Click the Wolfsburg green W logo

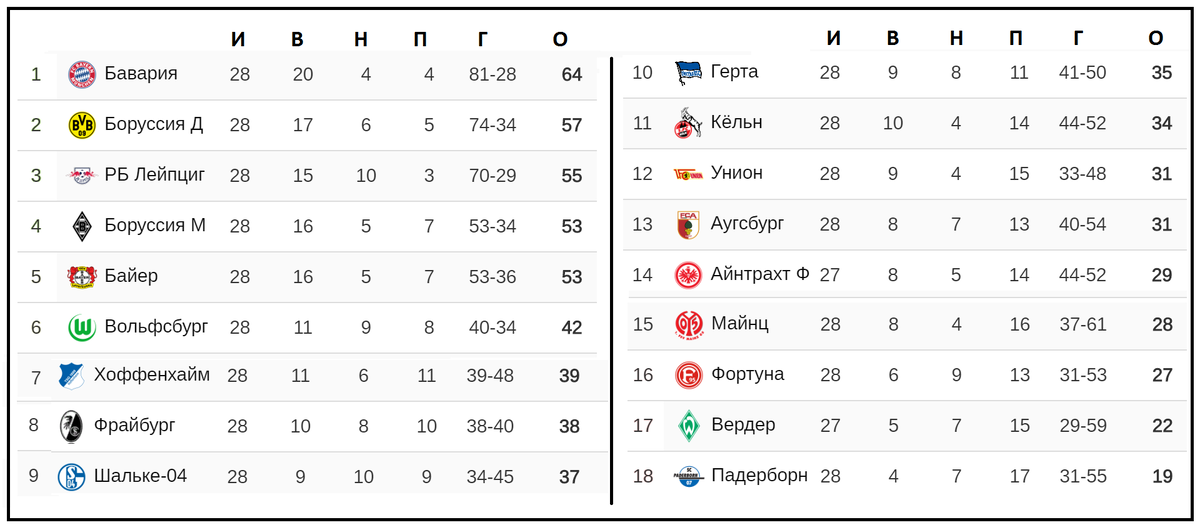pyautogui.click(x=81, y=328)
